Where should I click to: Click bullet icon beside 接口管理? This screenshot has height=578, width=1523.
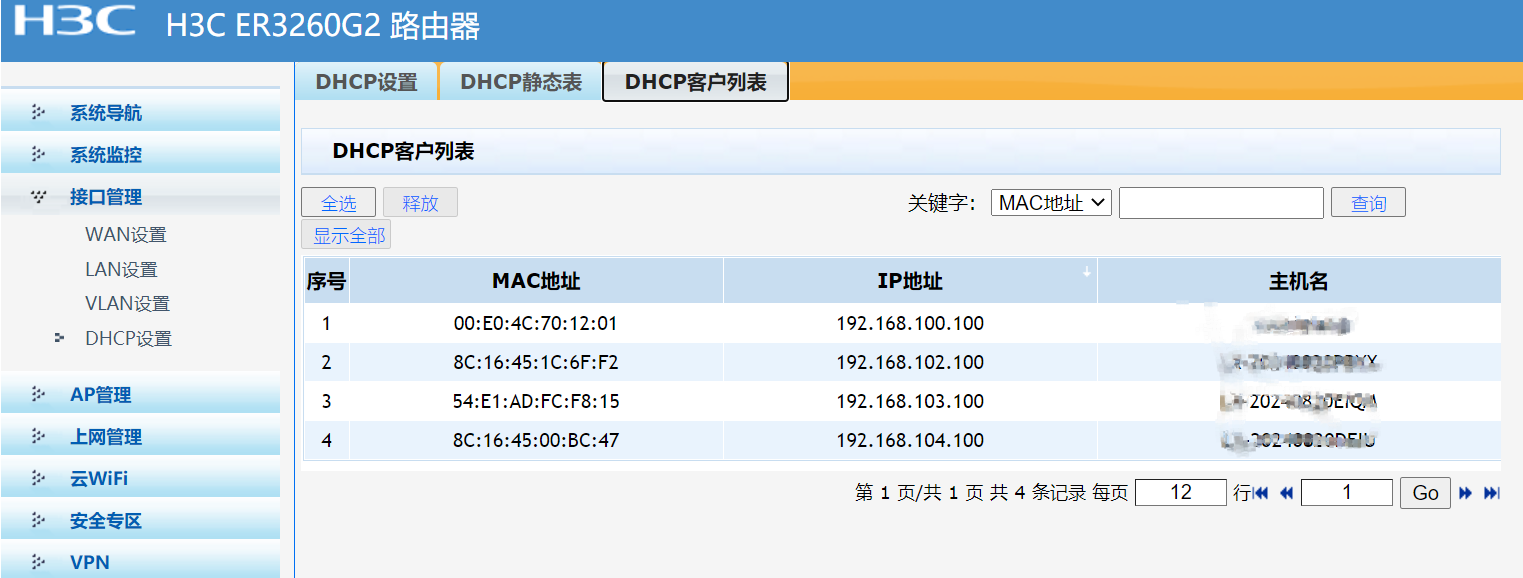click(x=39, y=196)
